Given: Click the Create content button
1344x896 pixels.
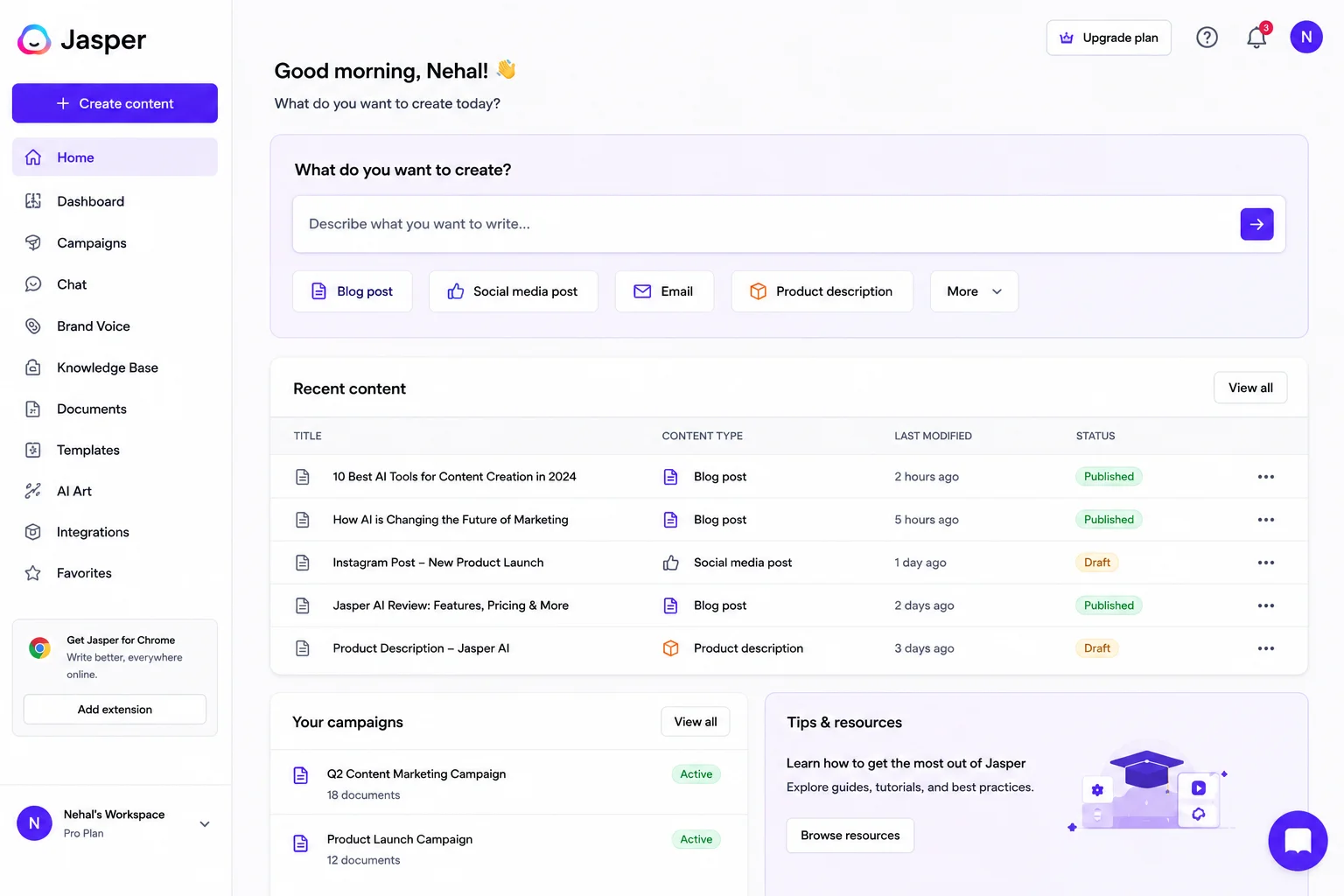Looking at the screenshot, I should (115, 103).
